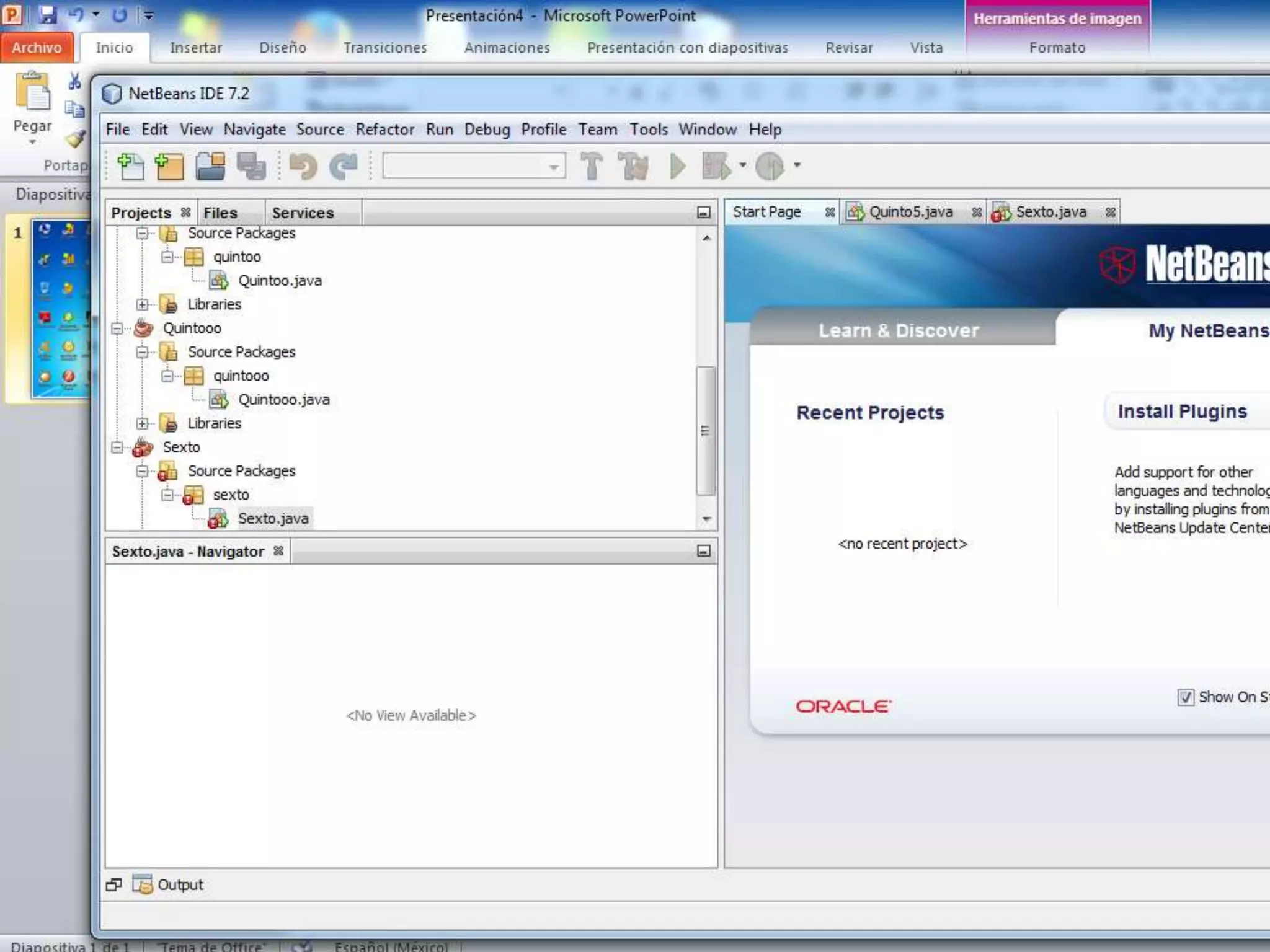Click the Clean and Build icon
This screenshot has height=952, width=1270.
pos(633,166)
